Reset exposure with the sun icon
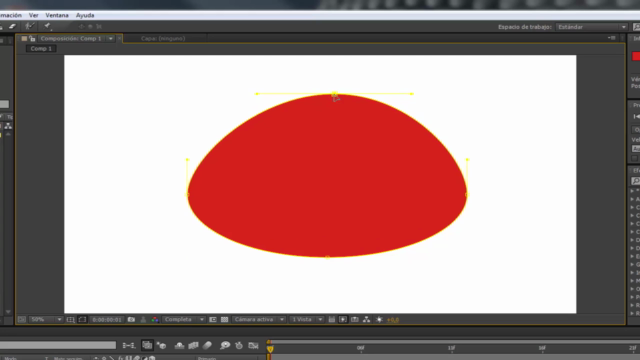This screenshot has width=640, height=360. click(x=379, y=320)
